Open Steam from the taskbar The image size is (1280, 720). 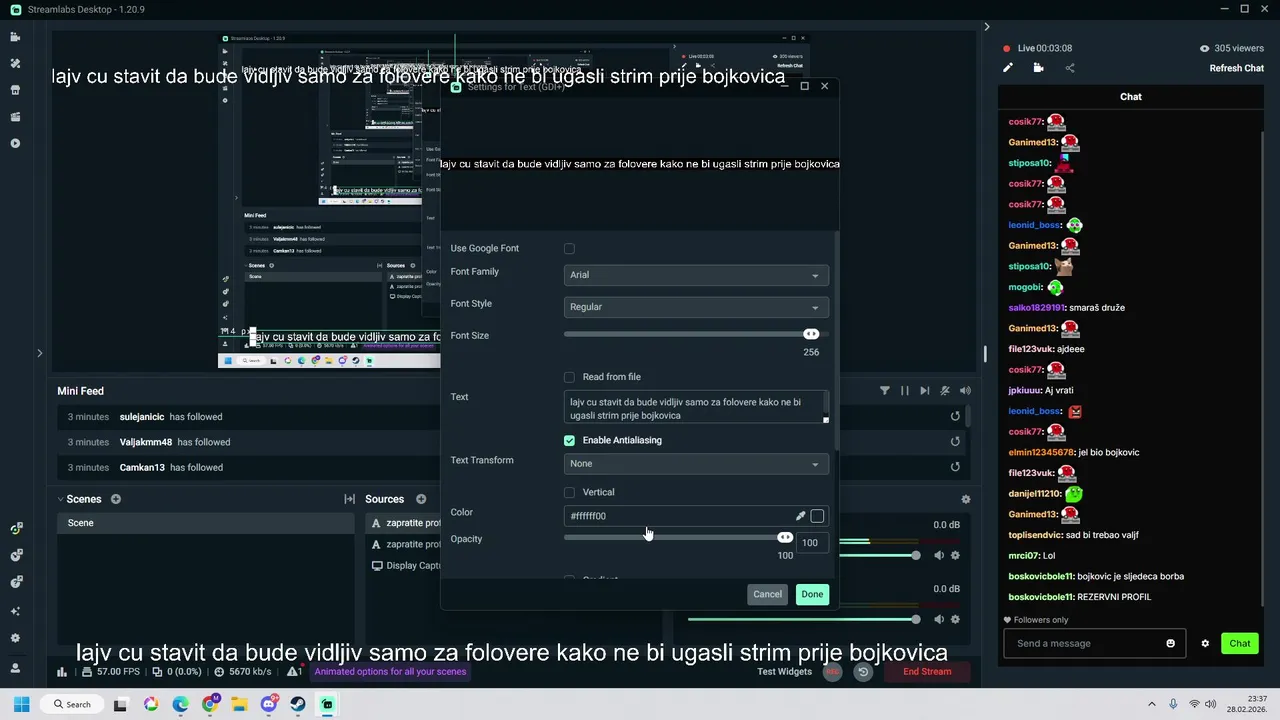point(298,704)
